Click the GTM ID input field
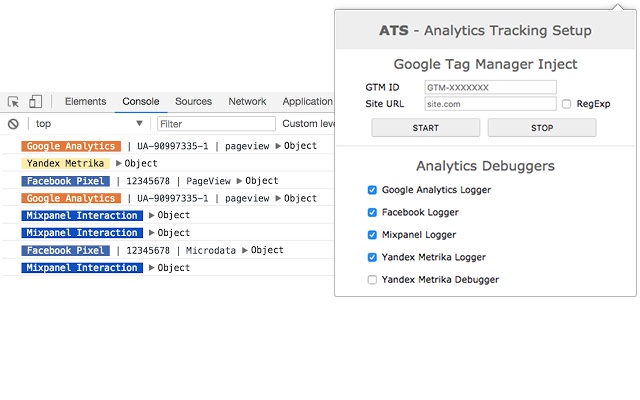 [x=490, y=87]
